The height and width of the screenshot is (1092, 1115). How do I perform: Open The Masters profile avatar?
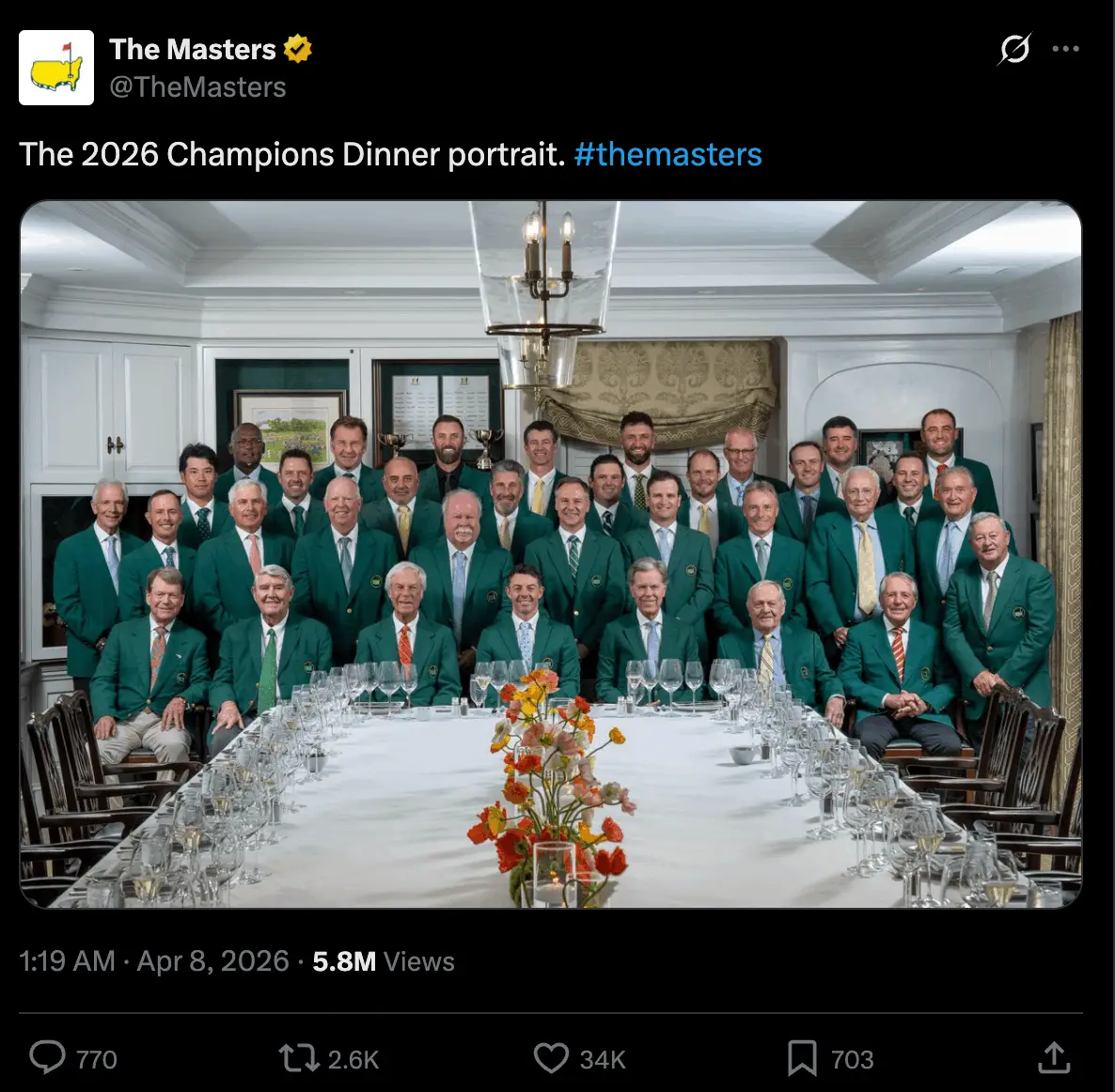point(56,66)
